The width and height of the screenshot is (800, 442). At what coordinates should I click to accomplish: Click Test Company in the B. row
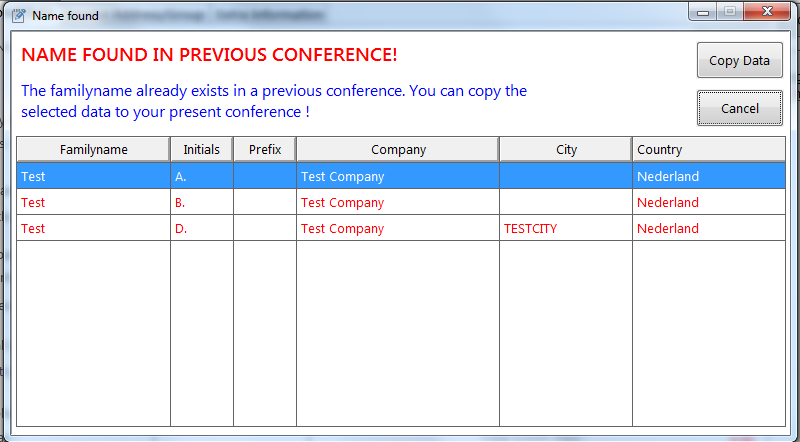point(342,203)
